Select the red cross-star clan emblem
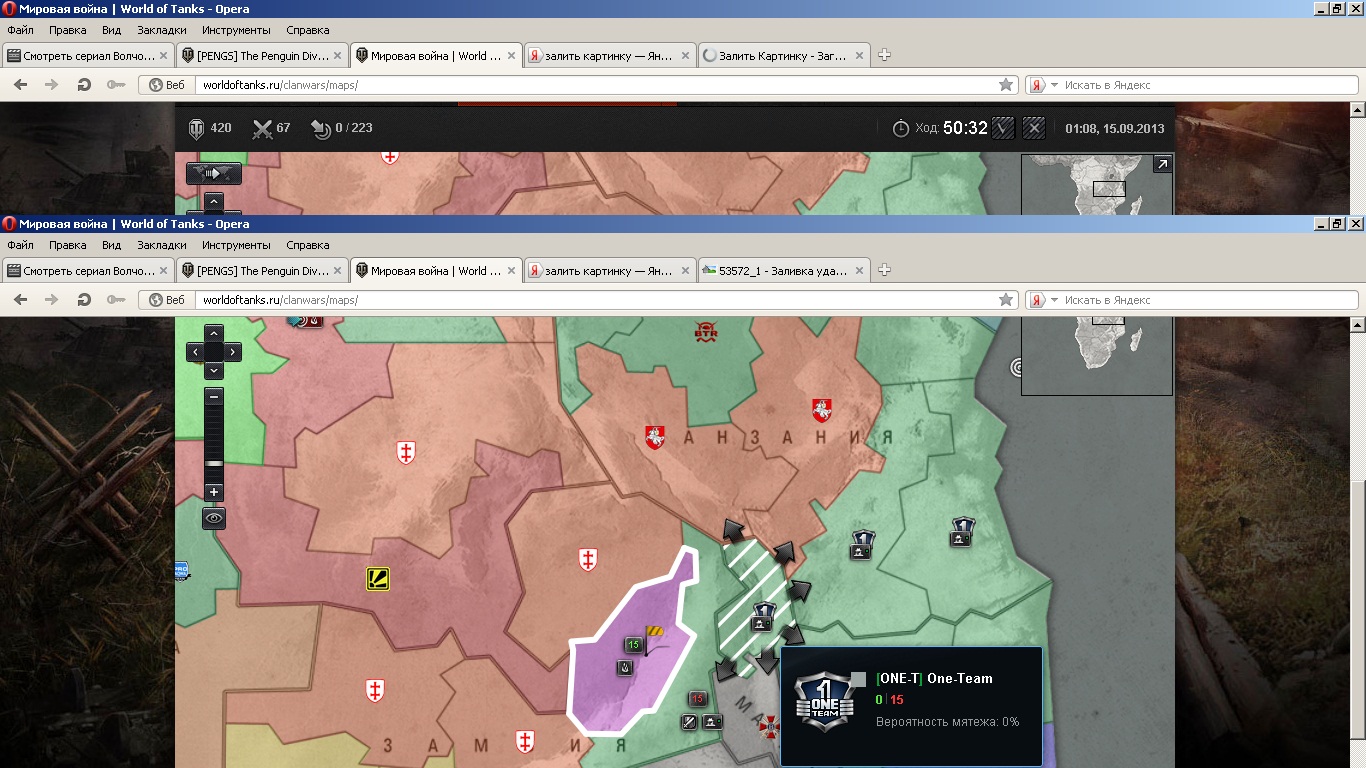The image size is (1366, 768). 769,728
